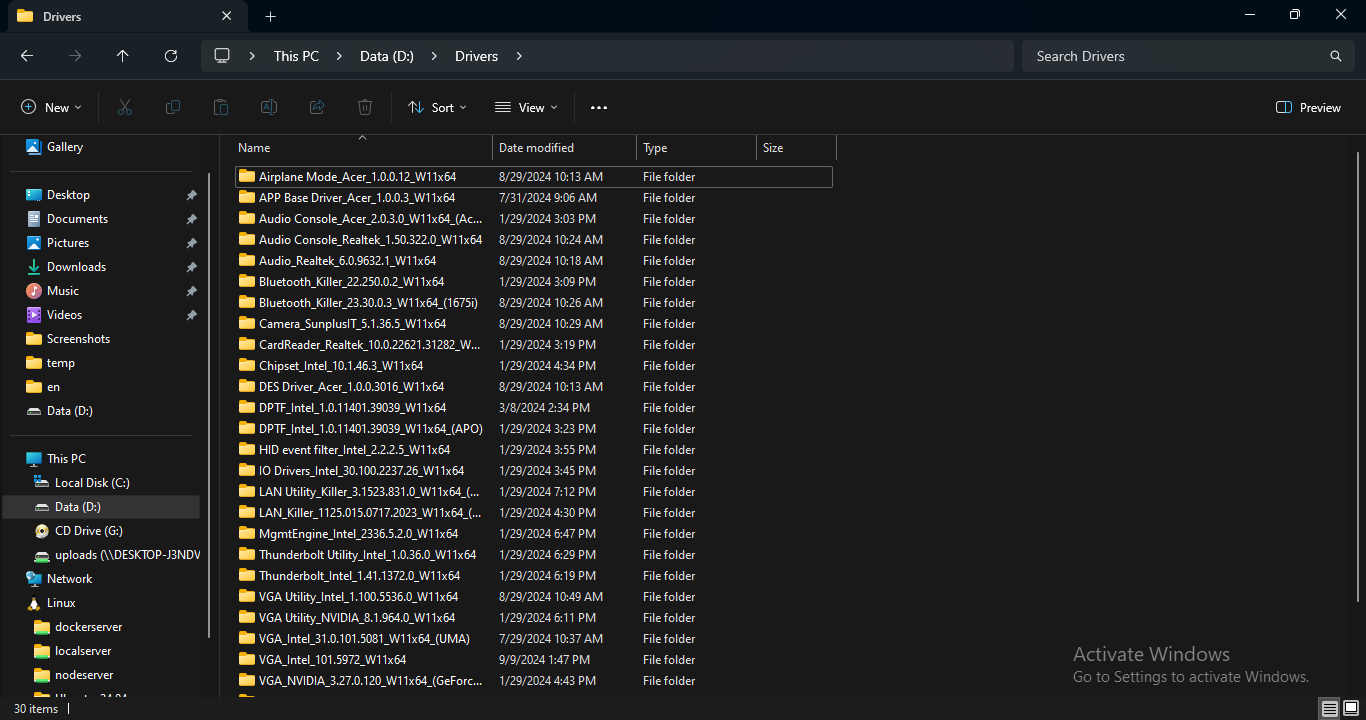1366x720 pixels.
Task: Click the Cut toolbar icon
Action: [125, 107]
